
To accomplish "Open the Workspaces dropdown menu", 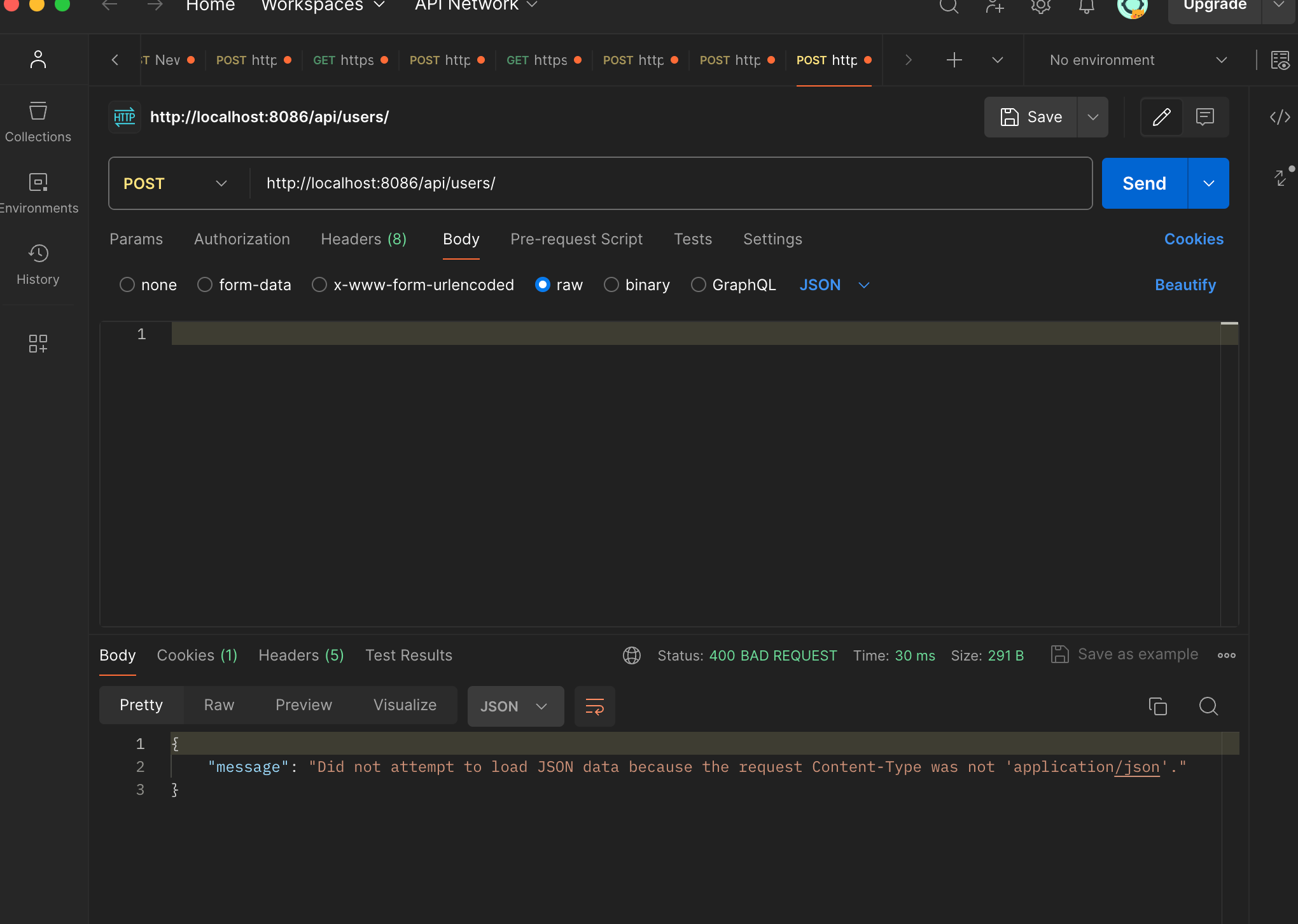I will 323,6.
